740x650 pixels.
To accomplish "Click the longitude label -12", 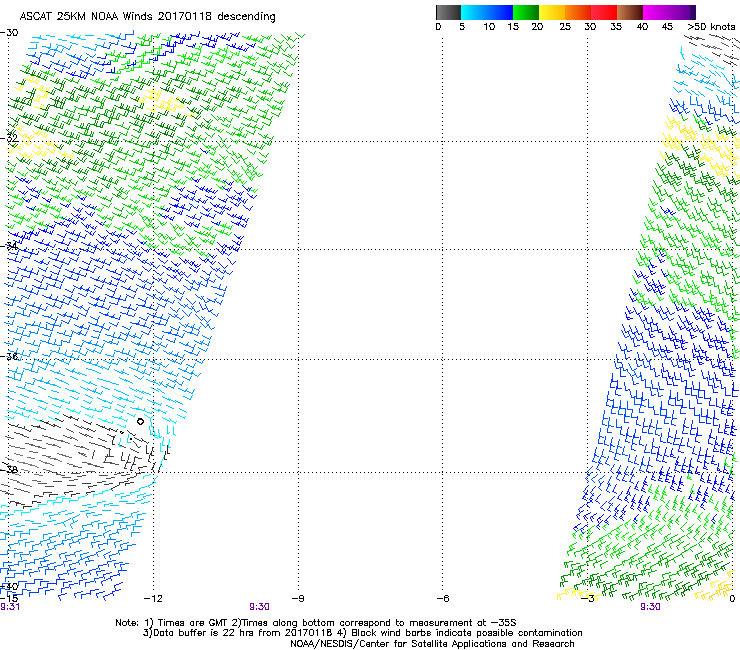I will click(153, 599).
